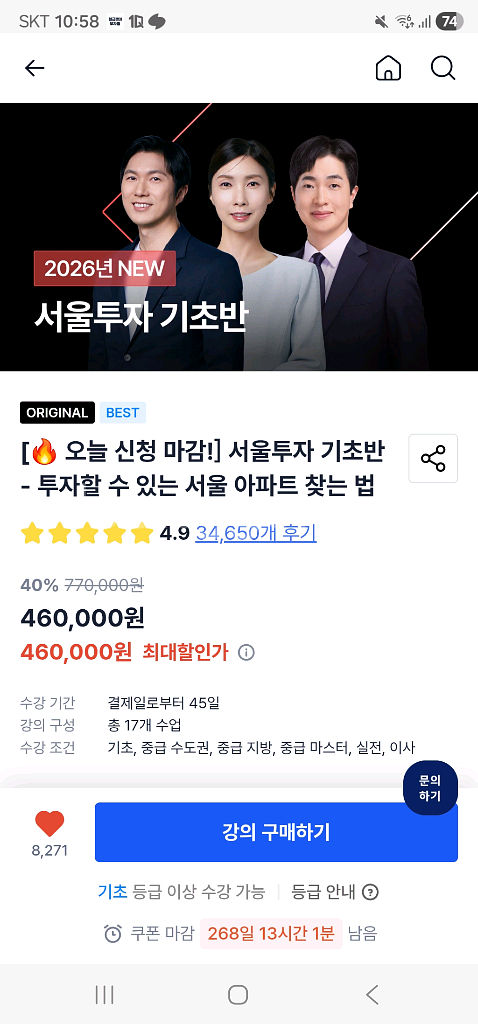Open the 34,650개 후기 reviews link
Screen dimensions: 478x1024
(256, 534)
